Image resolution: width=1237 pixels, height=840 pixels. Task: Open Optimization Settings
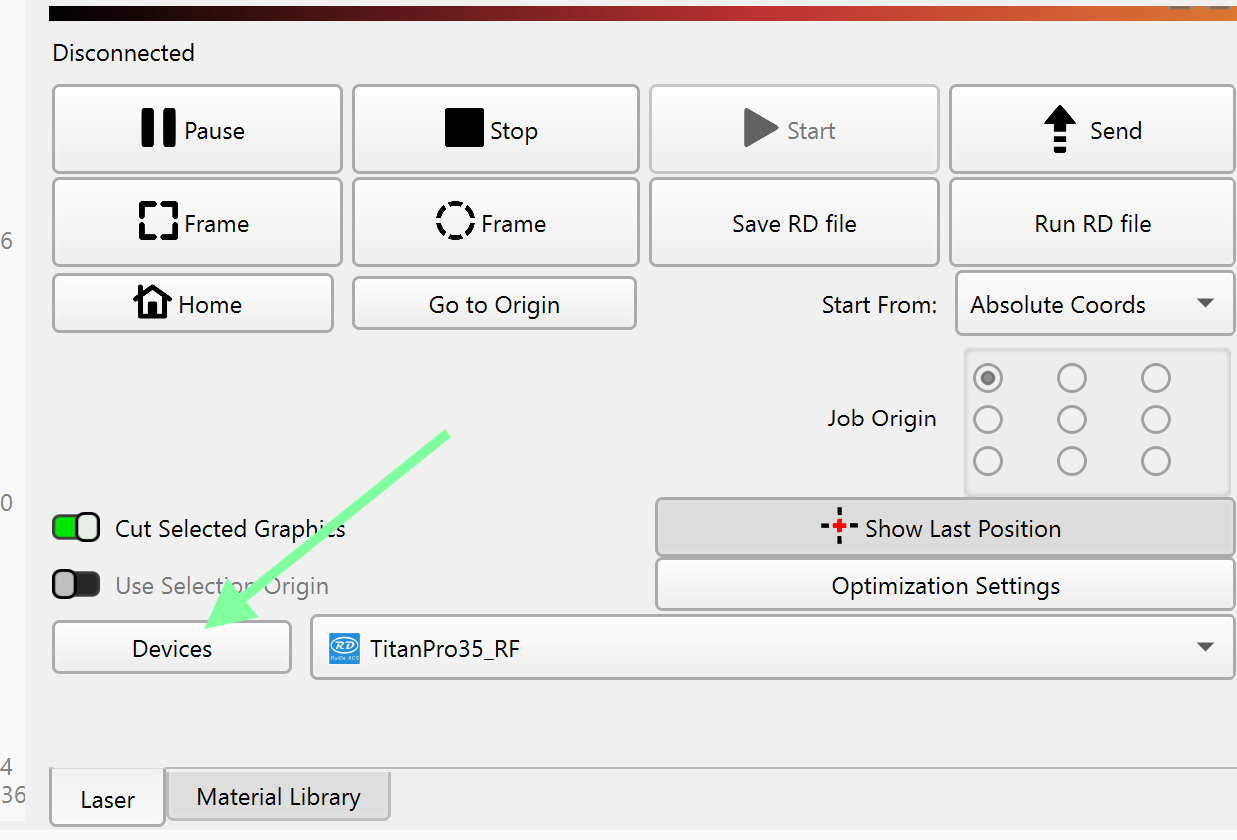(944, 585)
